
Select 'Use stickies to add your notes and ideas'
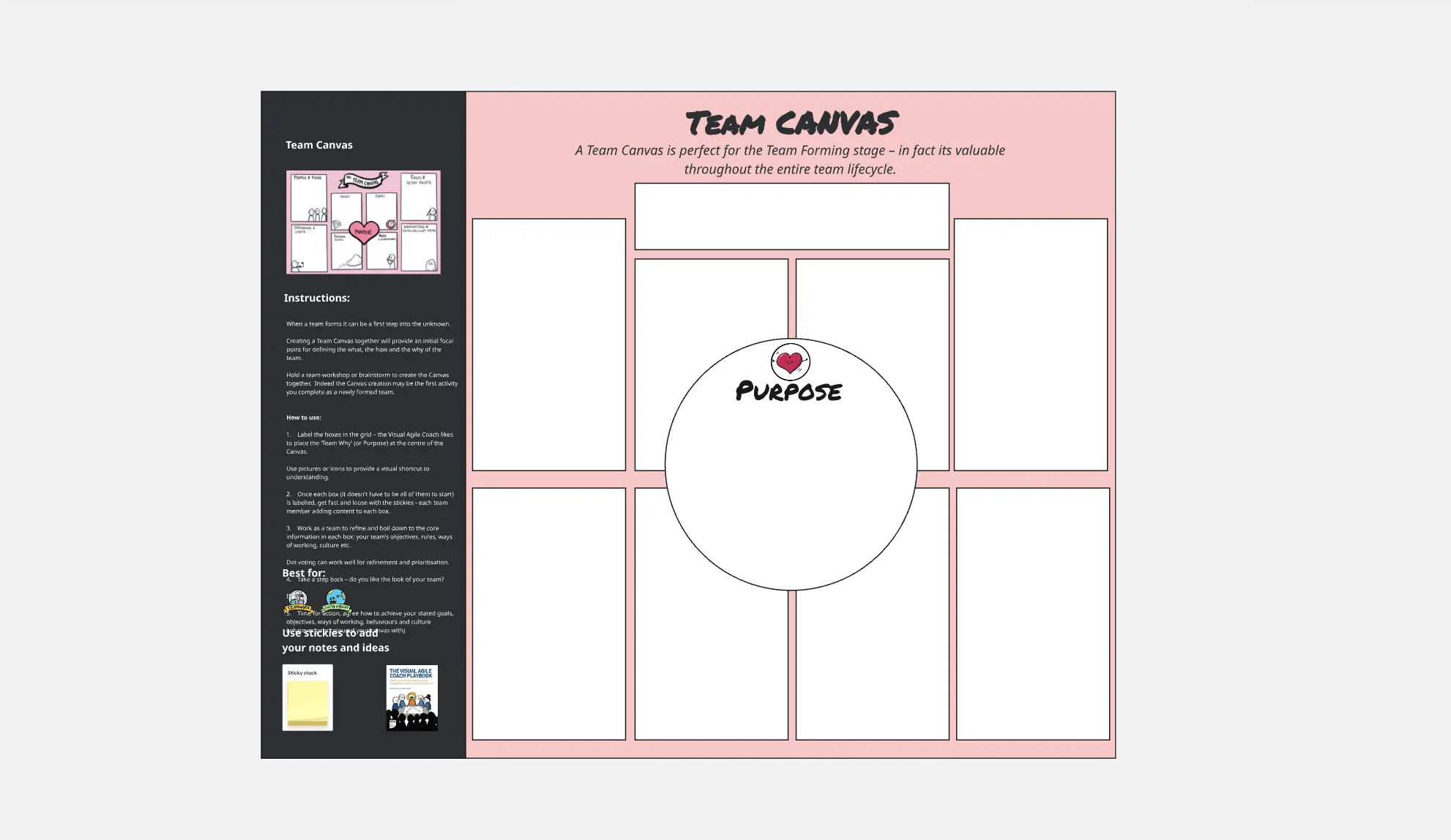pos(336,640)
